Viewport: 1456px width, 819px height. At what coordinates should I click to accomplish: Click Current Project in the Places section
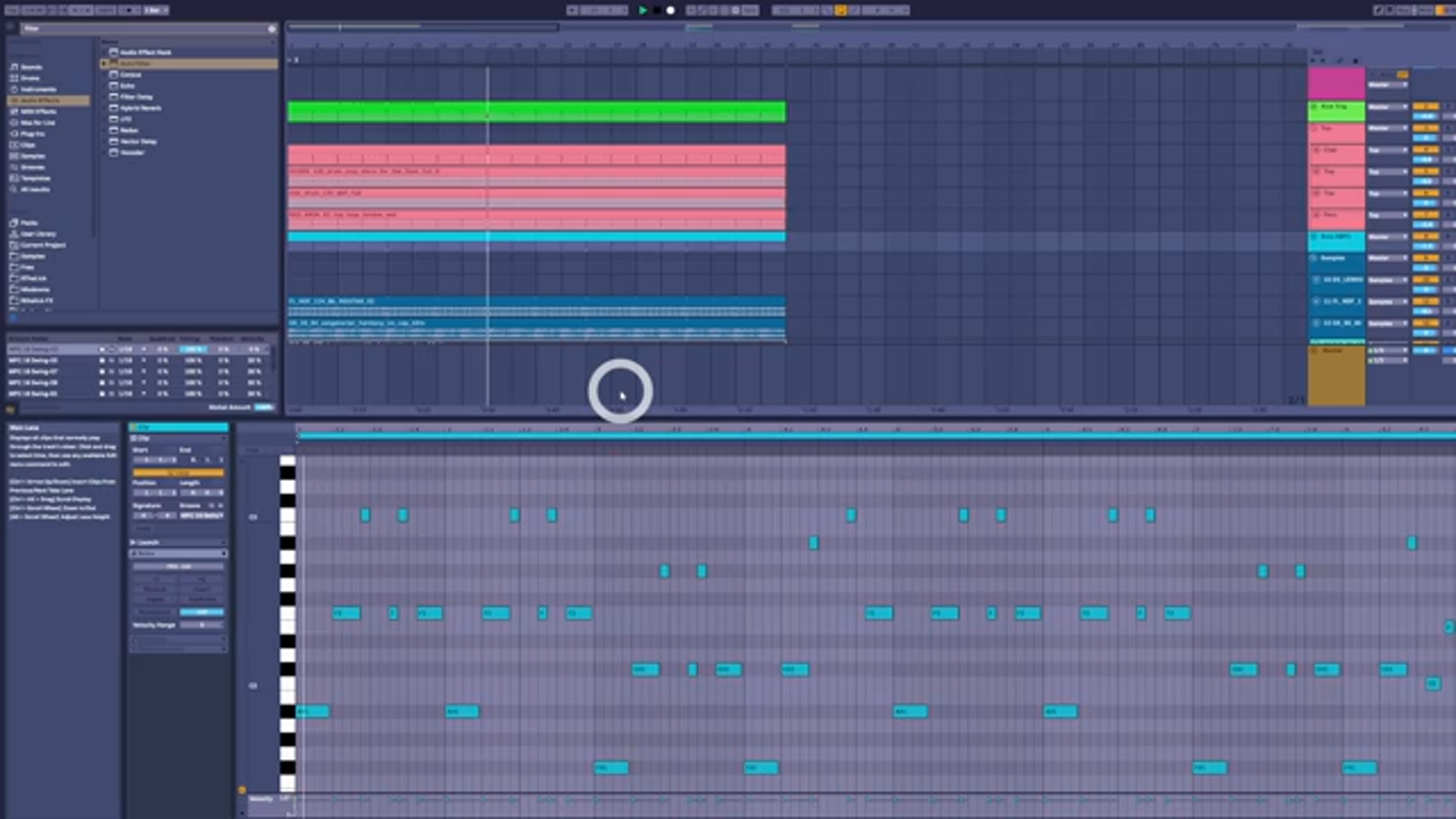click(x=38, y=245)
